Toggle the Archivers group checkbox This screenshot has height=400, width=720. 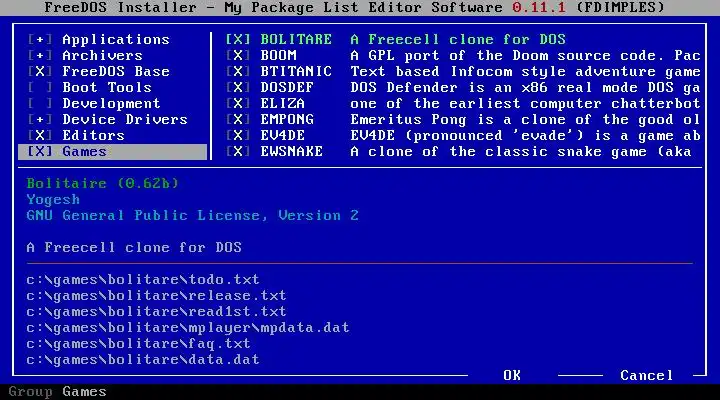tap(40, 56)
